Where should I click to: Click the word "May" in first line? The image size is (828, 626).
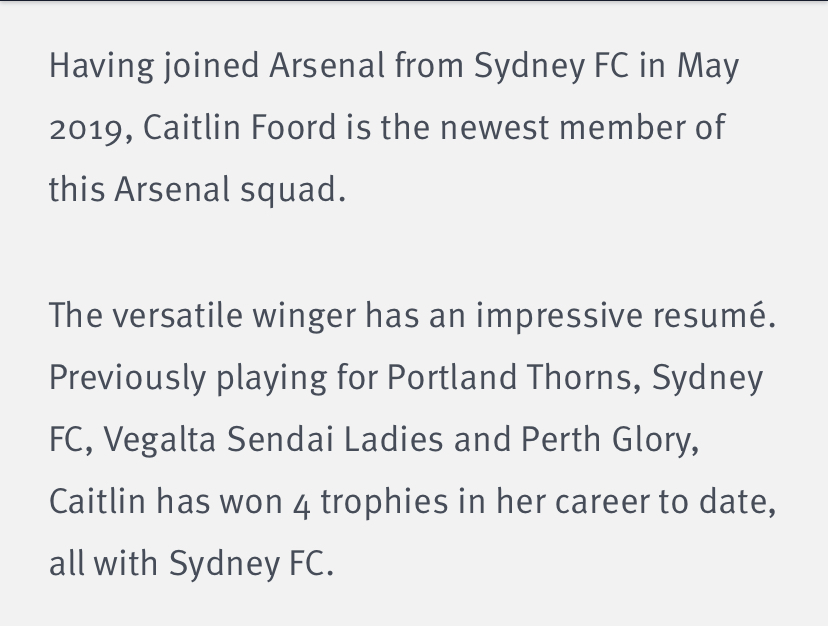pos(706,67)
